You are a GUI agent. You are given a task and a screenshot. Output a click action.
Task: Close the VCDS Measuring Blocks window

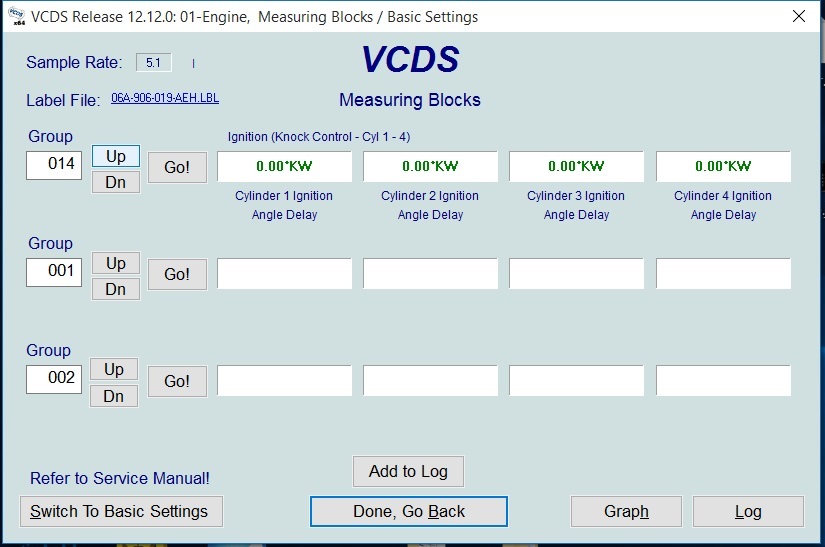tap(798, 16)
